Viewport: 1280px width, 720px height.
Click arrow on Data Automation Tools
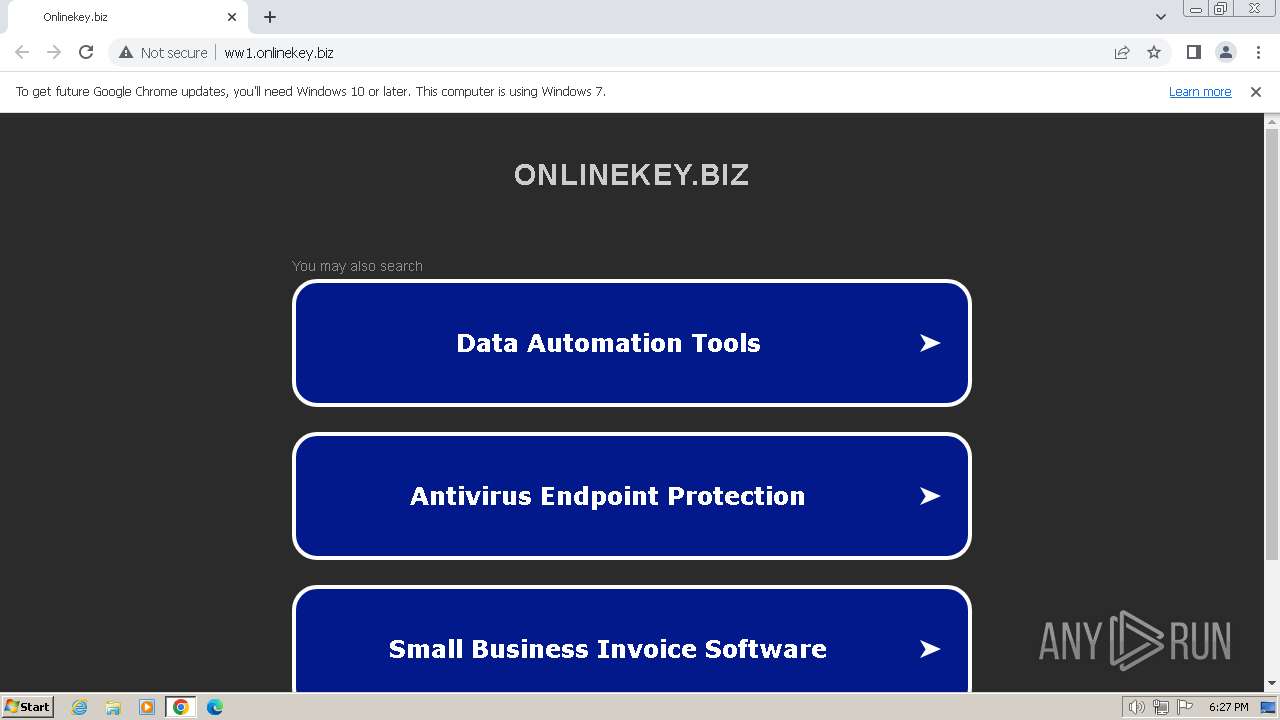coord(930,343)
